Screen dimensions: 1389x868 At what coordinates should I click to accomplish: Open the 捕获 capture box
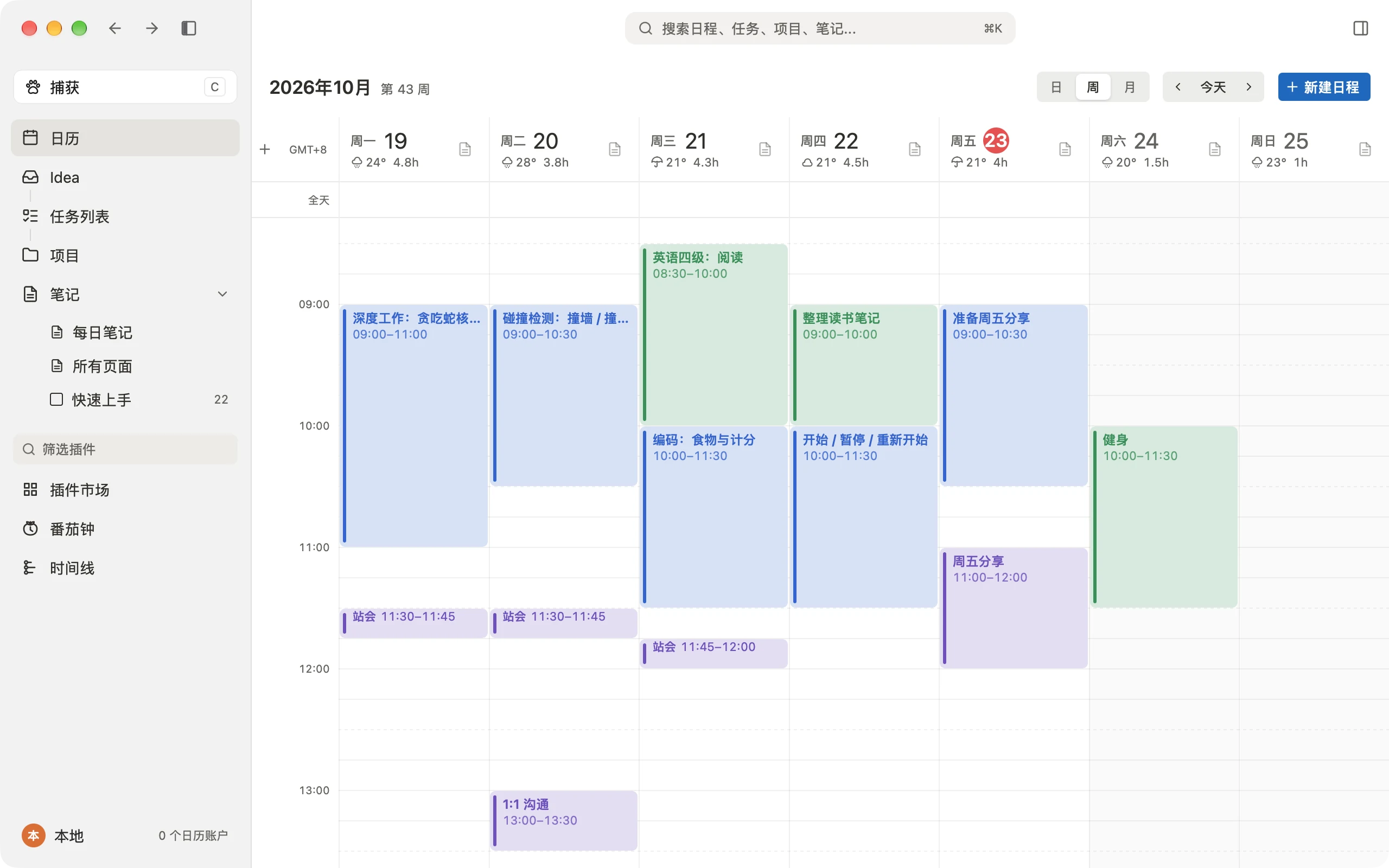[x=125, y=87]
